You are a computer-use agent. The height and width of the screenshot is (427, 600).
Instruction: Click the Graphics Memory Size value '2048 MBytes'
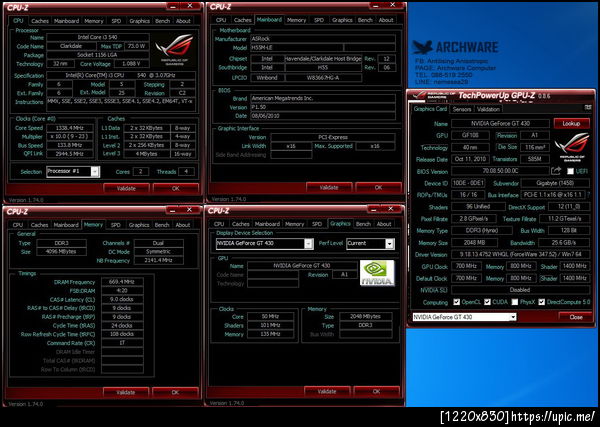(x=365, y=316)
